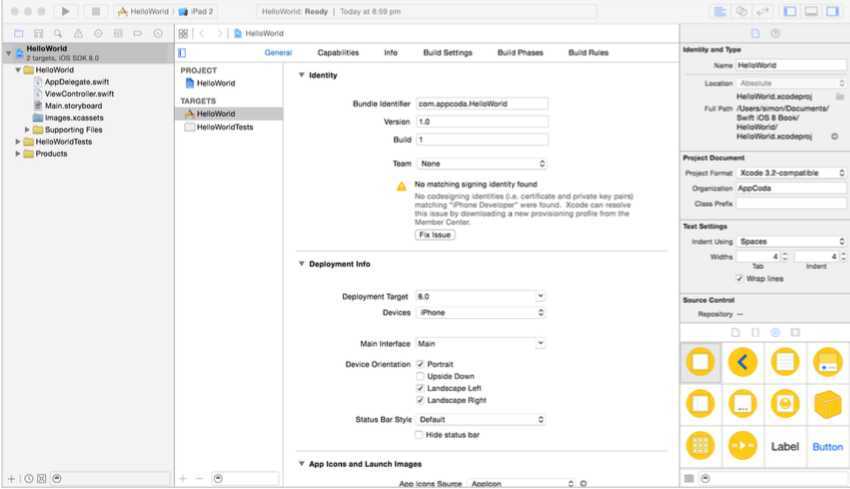Open the Indent Using Spaces dropdown
The width and height of the screenshot is (850, 489).
pyautogui.click(x=791, y=241)
